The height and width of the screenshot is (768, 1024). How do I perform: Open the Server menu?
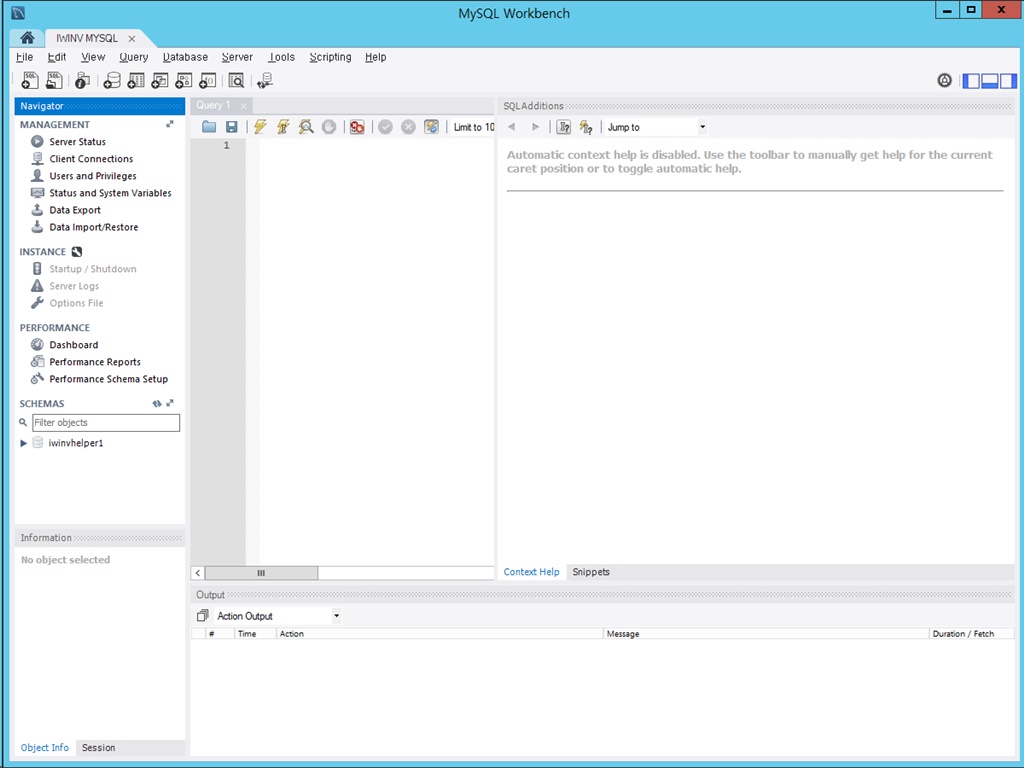237,57
